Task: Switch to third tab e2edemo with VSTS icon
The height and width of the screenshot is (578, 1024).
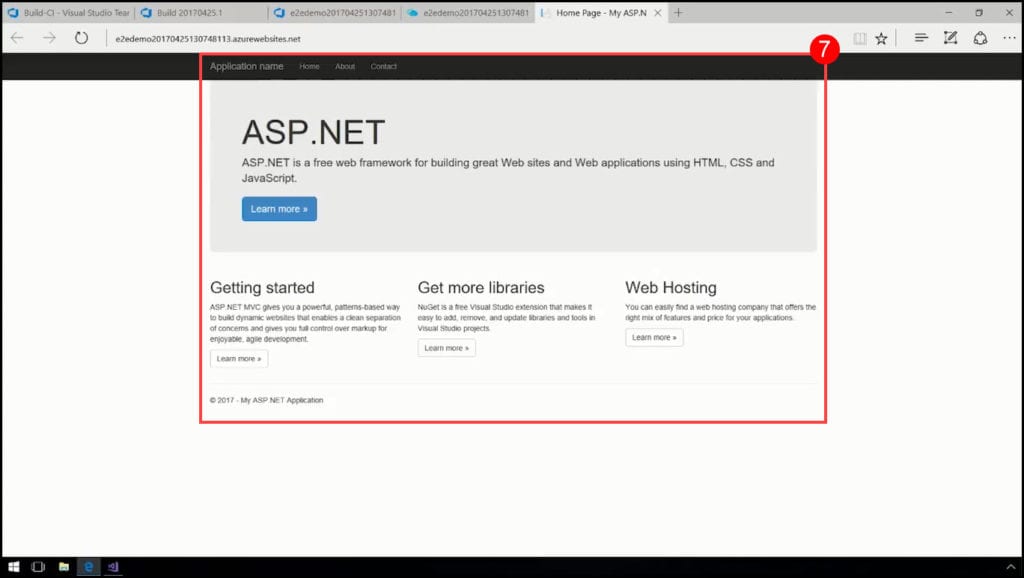Action: (x=335, y=12)
